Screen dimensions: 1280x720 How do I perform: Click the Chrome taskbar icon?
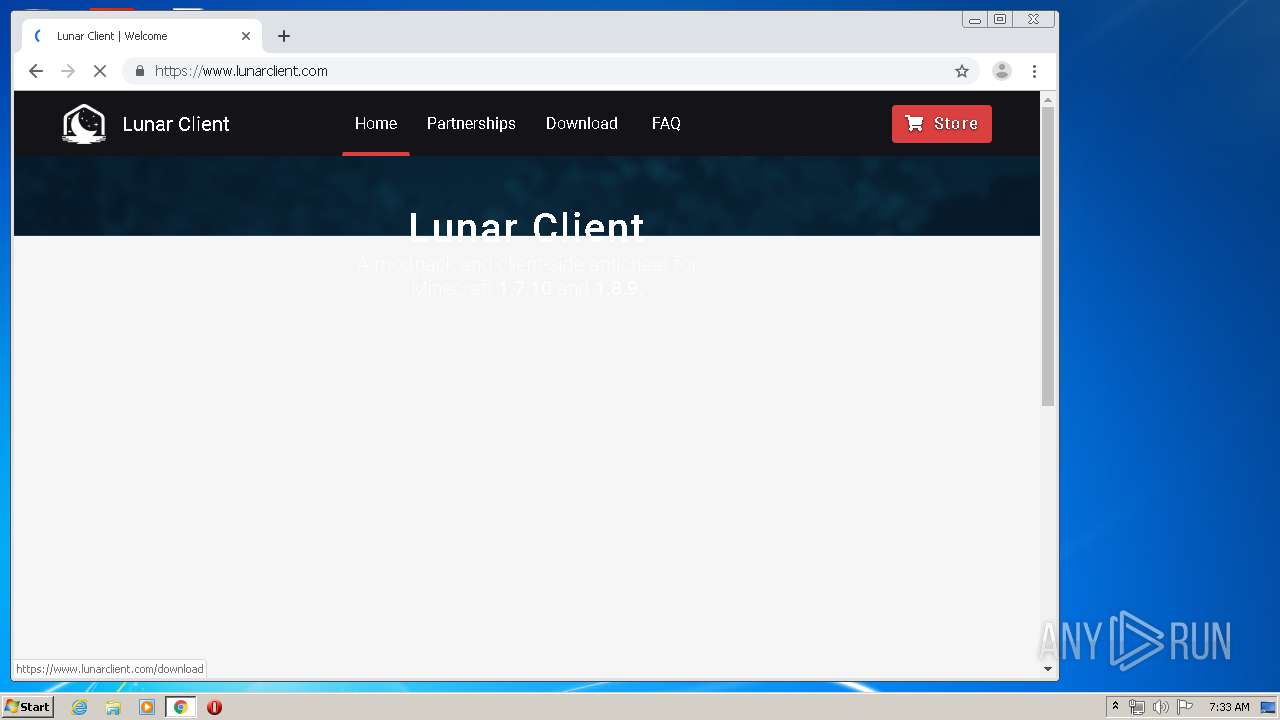pyautogui.click(x=181, y=707)
